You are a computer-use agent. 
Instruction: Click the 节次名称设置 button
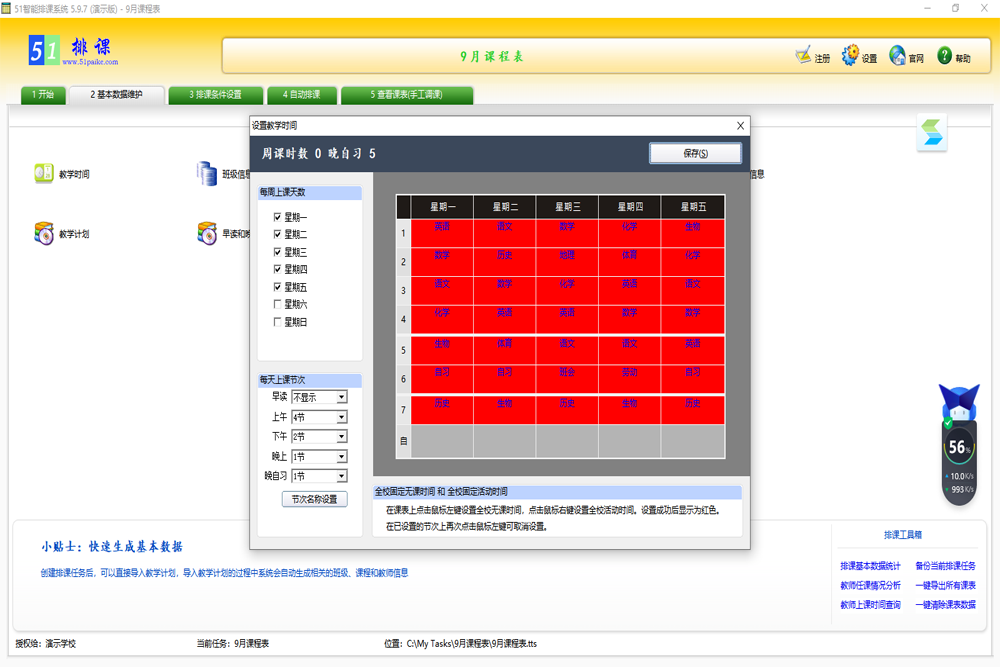point(314,499)
